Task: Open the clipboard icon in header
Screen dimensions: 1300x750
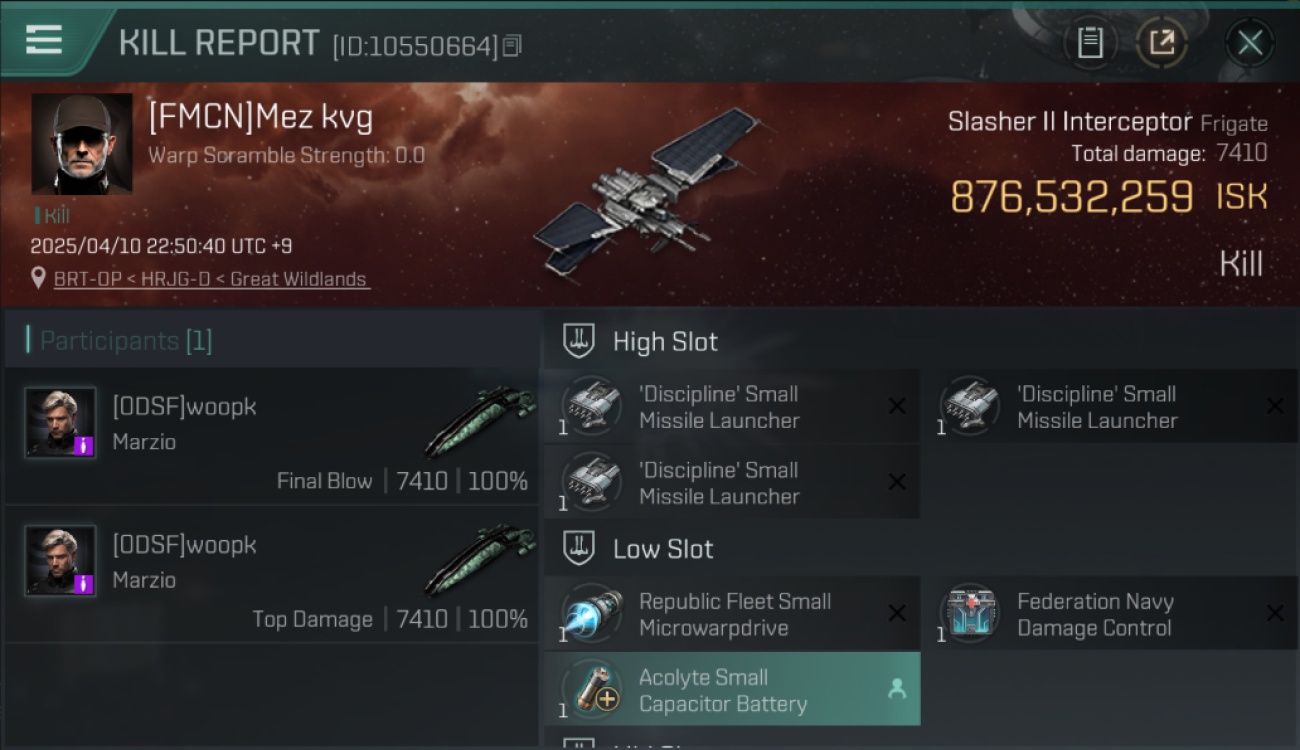Action: pyautogui.click(x=1090, y=42)
